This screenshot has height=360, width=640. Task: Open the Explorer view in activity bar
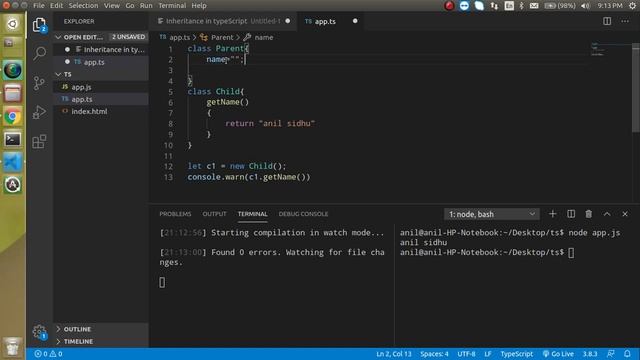(x=39, y=25)
